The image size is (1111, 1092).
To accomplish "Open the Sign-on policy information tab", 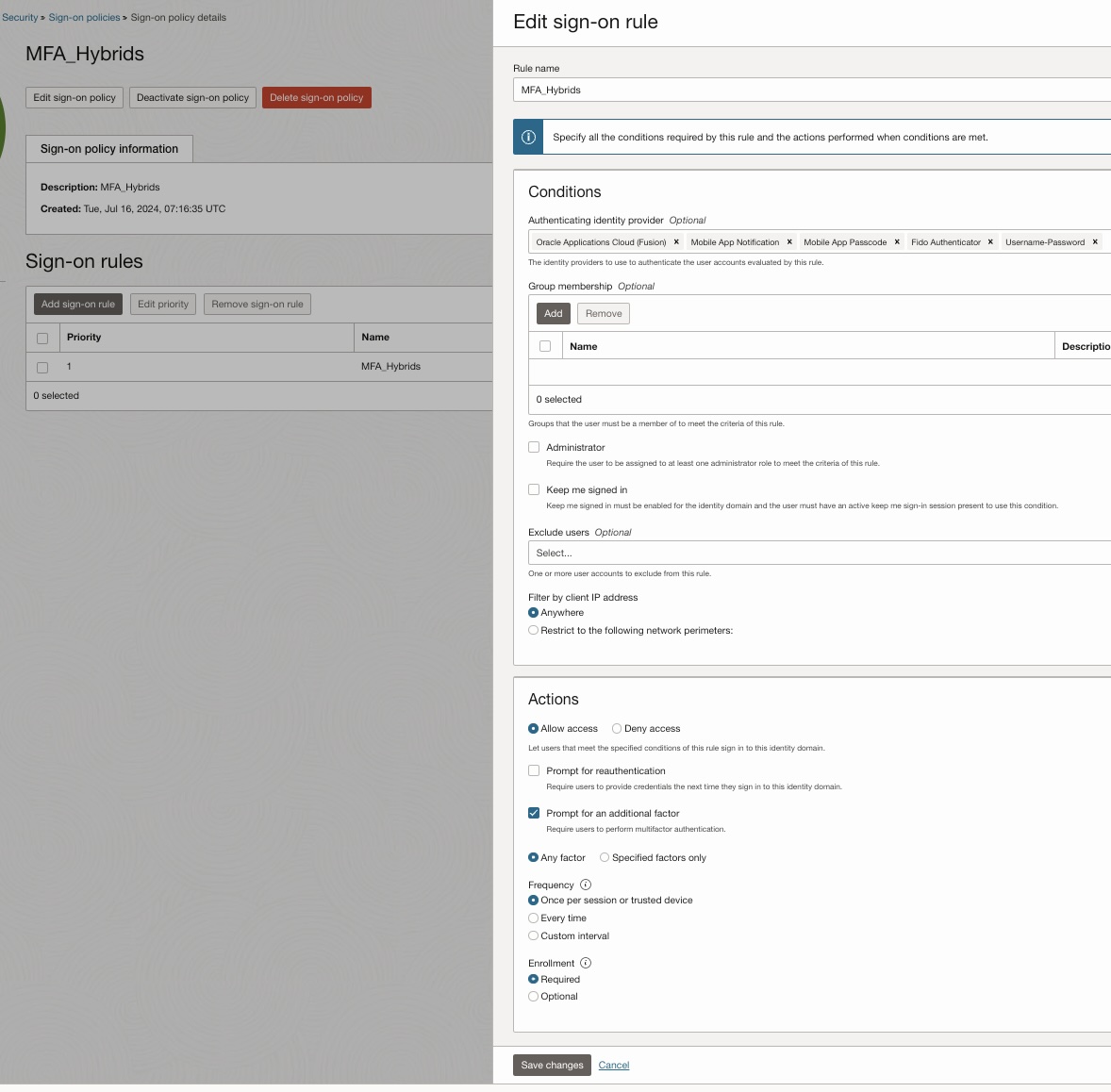I will [109, 149].
